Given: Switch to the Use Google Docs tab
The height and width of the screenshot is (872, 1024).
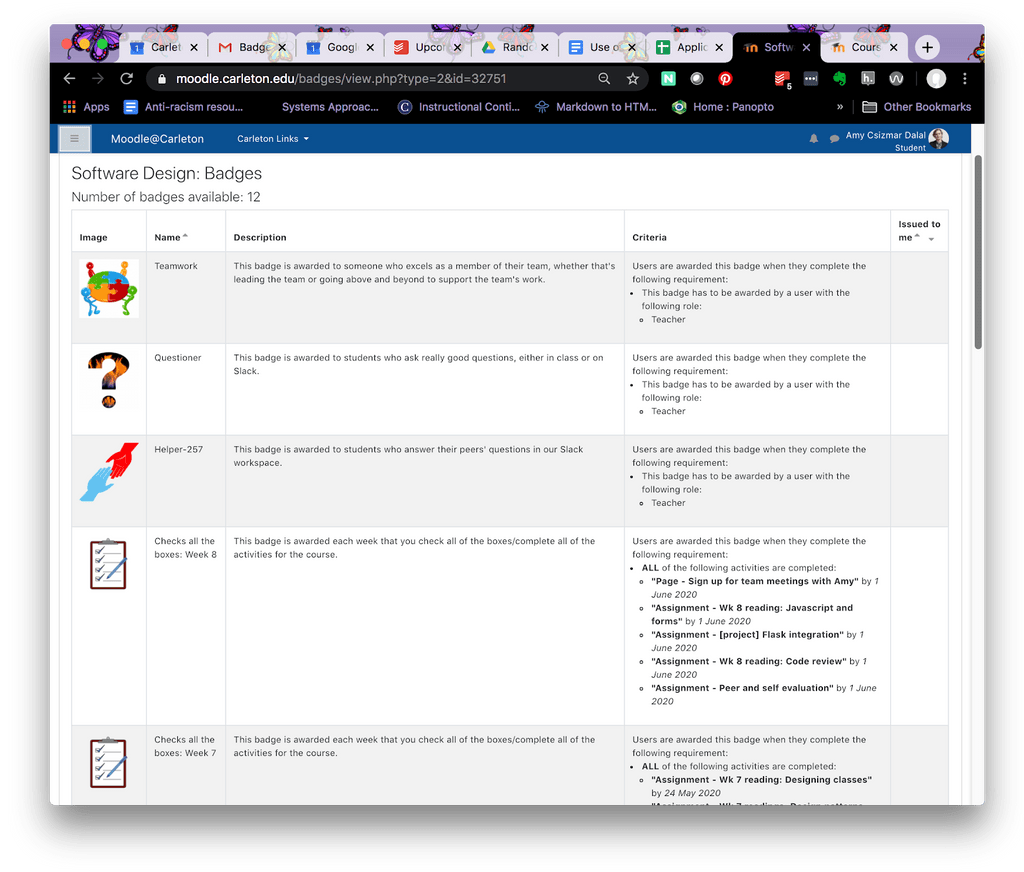Looking at the screenshot, I should click(x=603, y=47).
